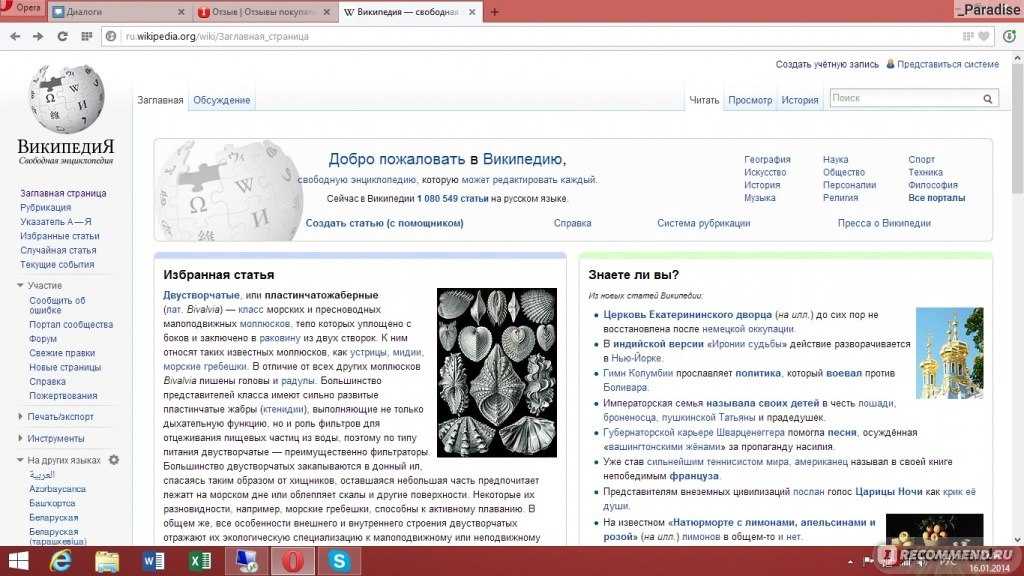
Task: Open the Спорт portal link
Action: pyautogui.click(x=921, y=159)
